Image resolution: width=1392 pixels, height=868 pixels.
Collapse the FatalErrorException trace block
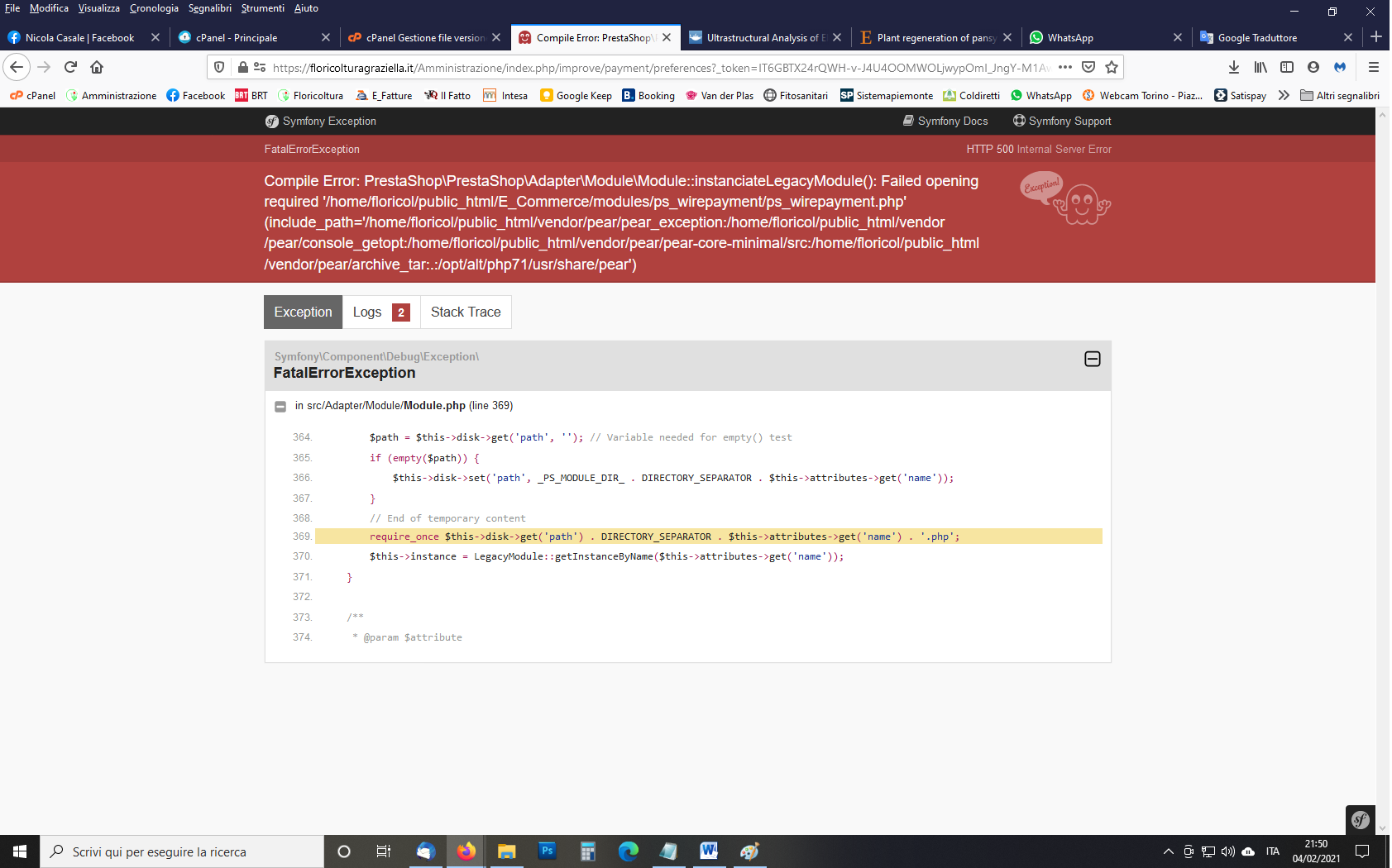[1093, 359]
